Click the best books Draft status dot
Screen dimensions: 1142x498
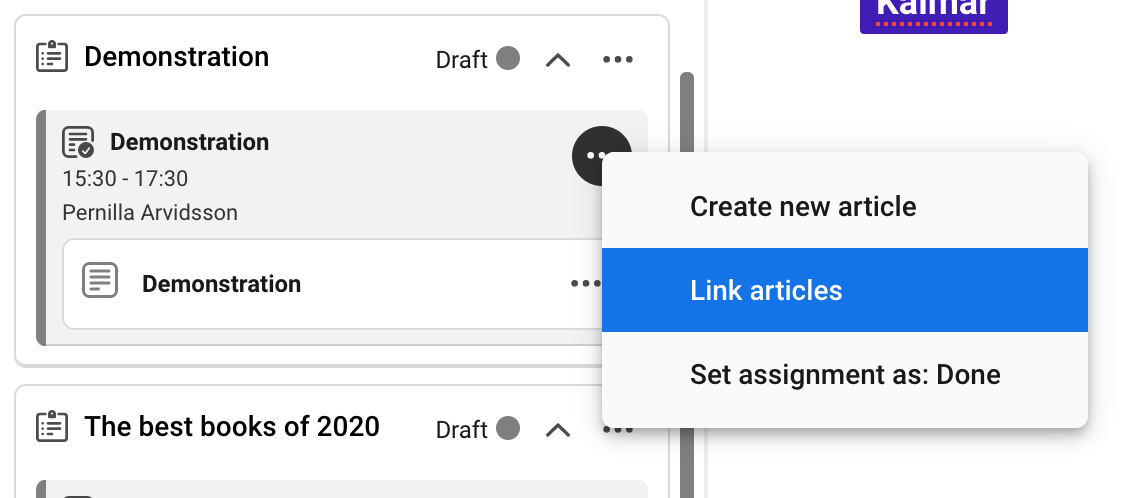[x=508, y=429]
